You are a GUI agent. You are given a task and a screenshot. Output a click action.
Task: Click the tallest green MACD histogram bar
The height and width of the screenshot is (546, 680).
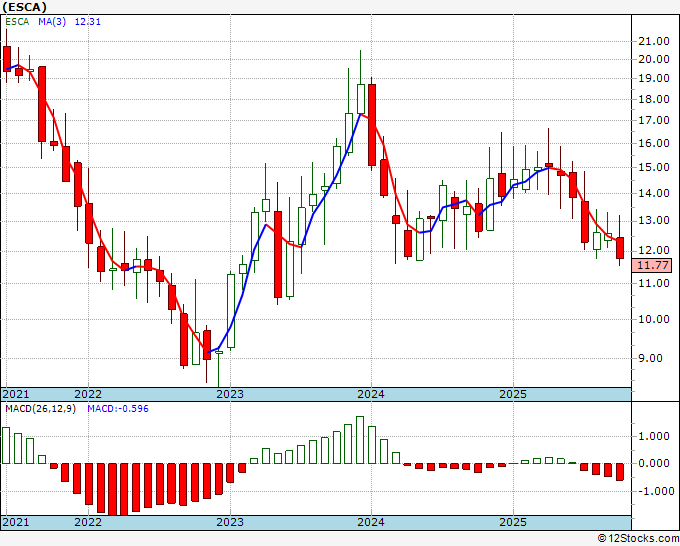pyautogui.click(x=360, y=440)
